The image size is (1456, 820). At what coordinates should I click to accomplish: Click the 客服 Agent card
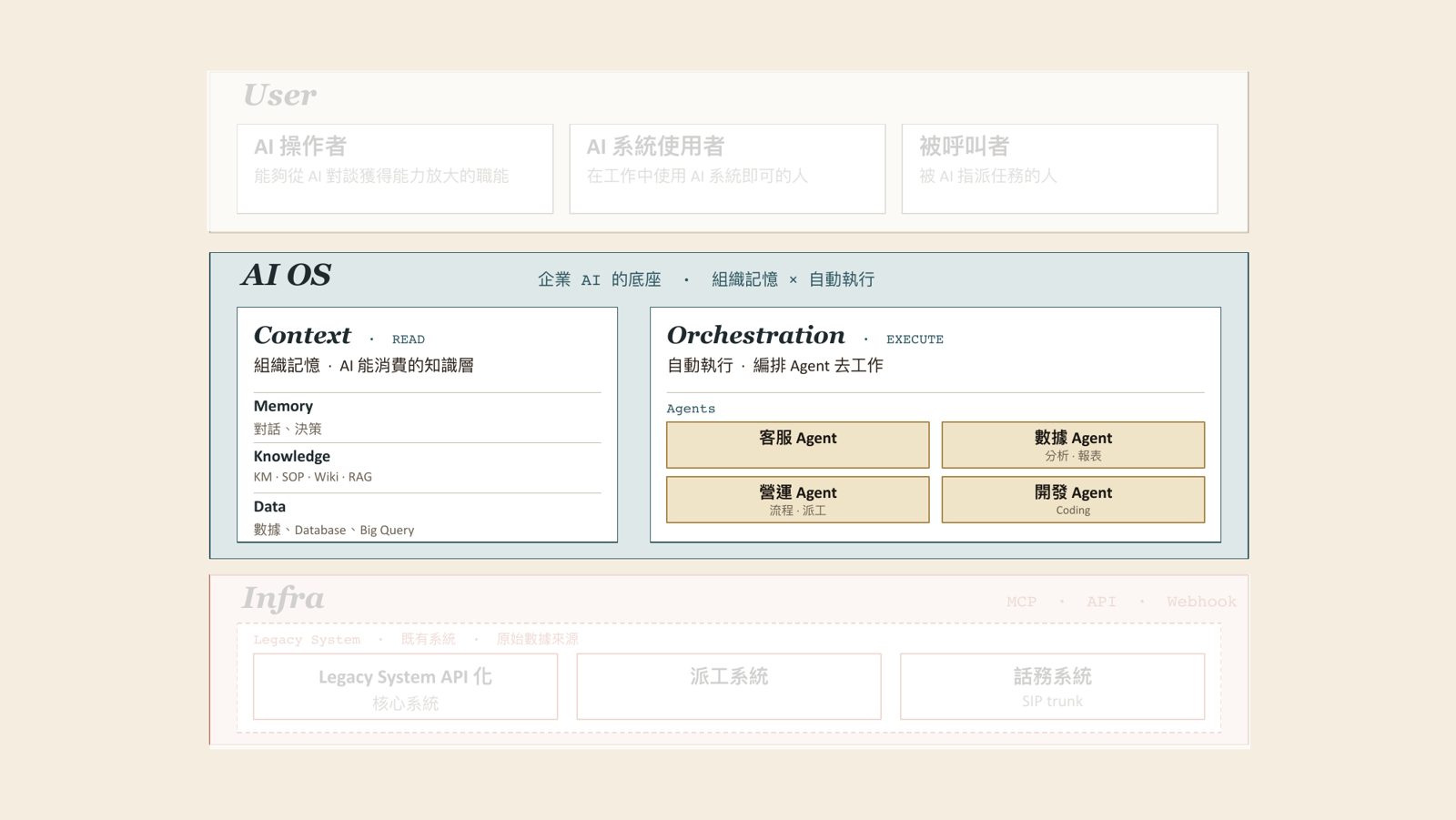tap(798, 445)
